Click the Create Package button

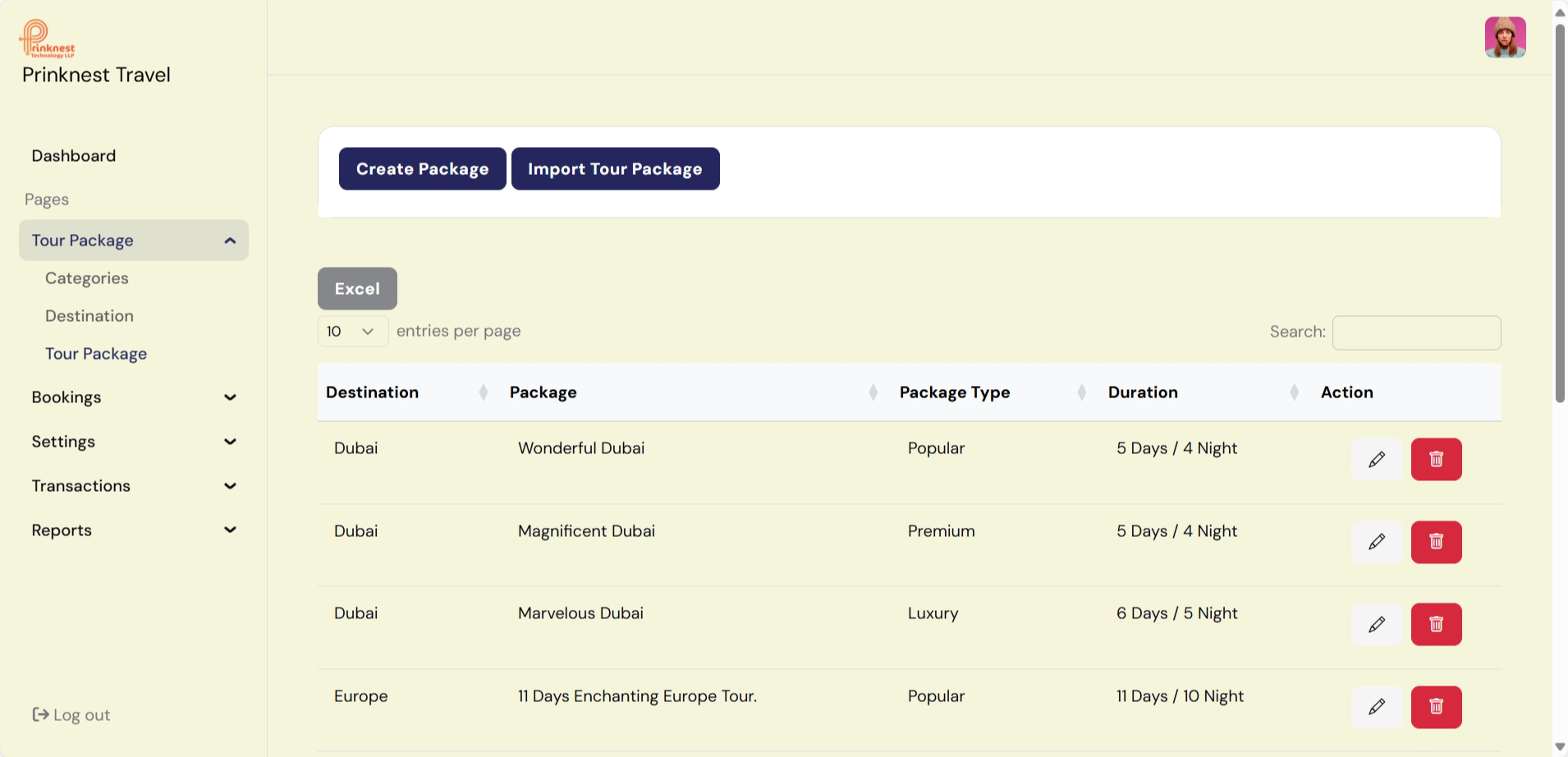click(x=422, y=169)
